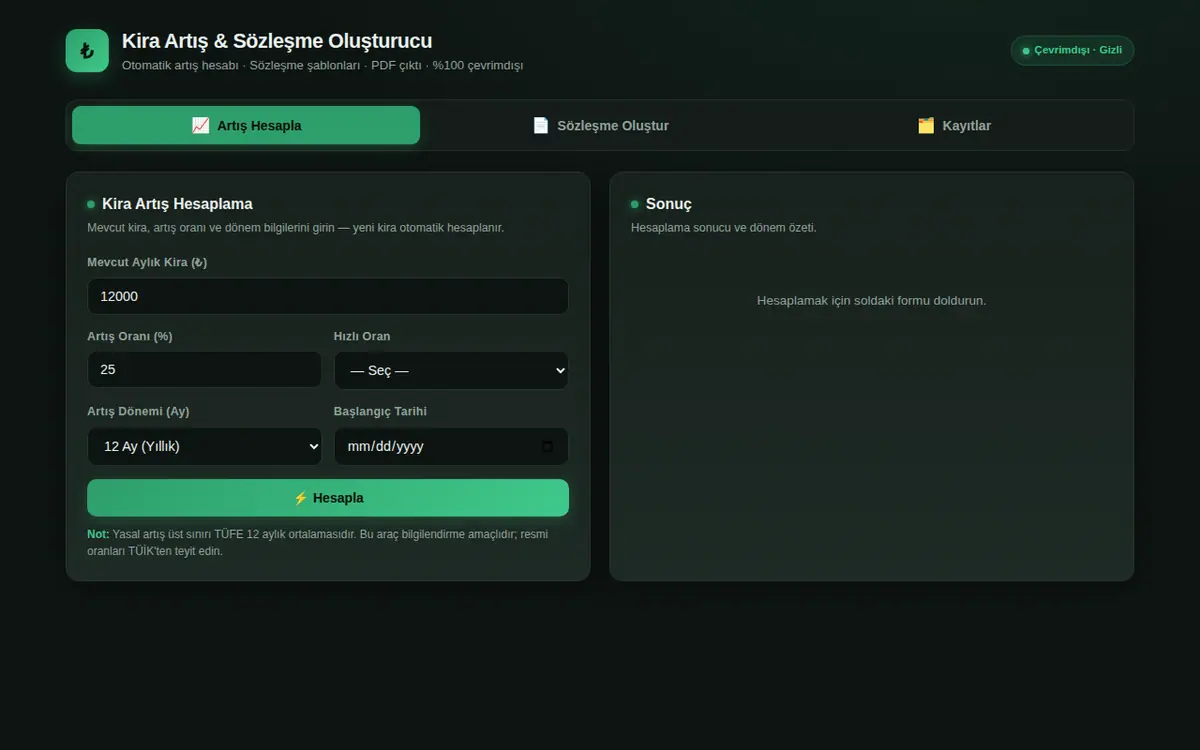Click the subtitle 'Otomatik artış hesabı' line
Image resolution: width=1200 pixels, height=750 pixels.
(x=322, y=65)
